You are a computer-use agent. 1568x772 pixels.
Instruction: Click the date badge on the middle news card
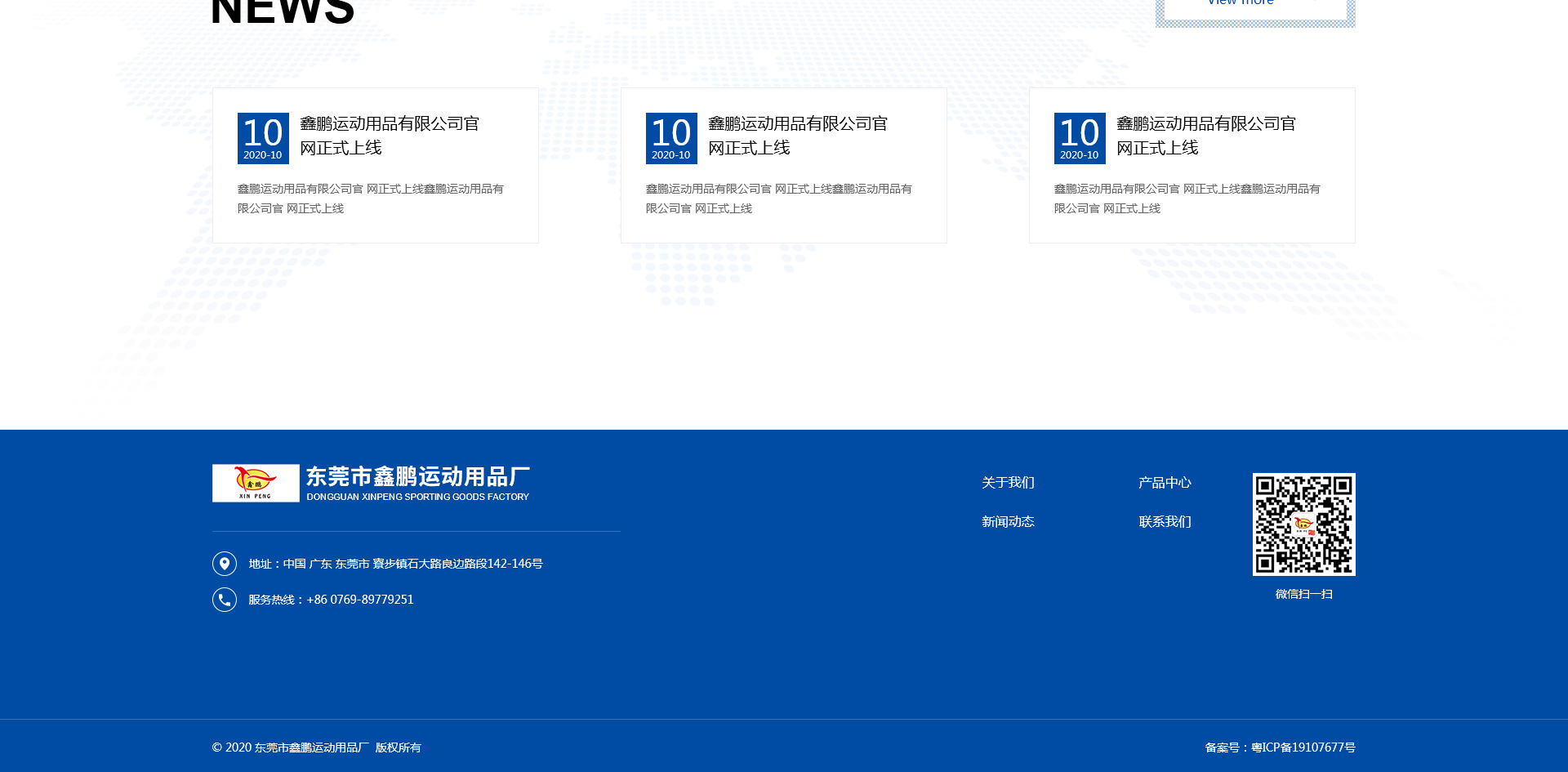(x=671, y=138)
